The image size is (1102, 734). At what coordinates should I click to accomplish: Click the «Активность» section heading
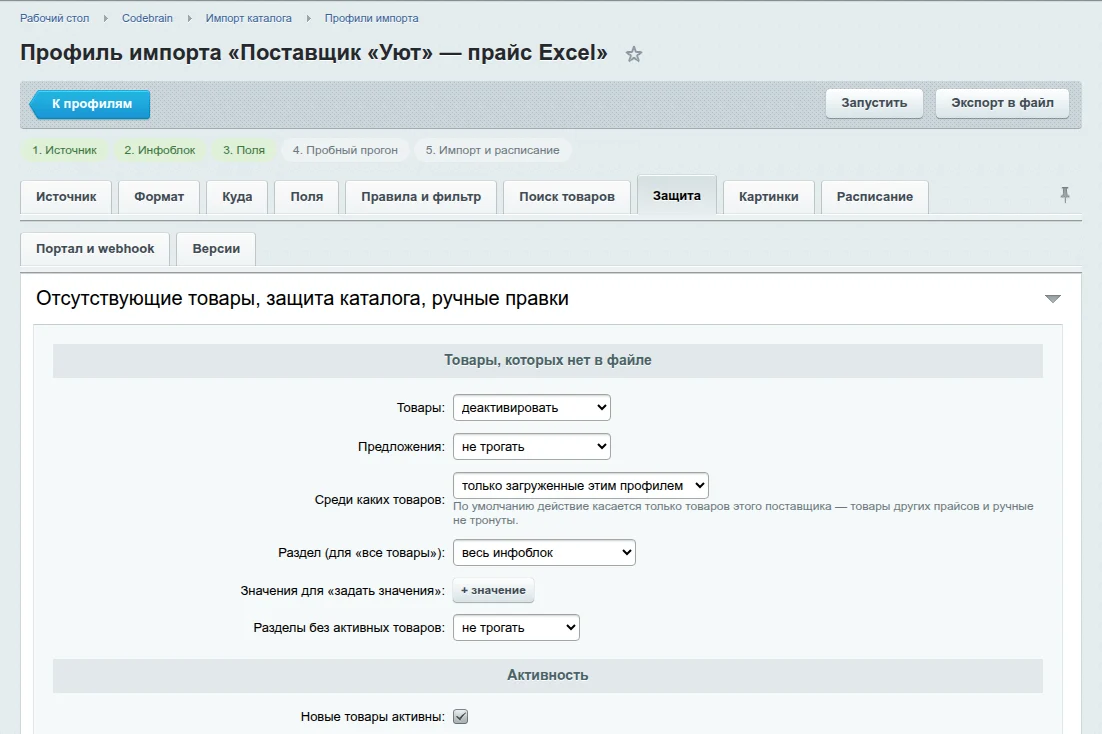click(547, 675)
